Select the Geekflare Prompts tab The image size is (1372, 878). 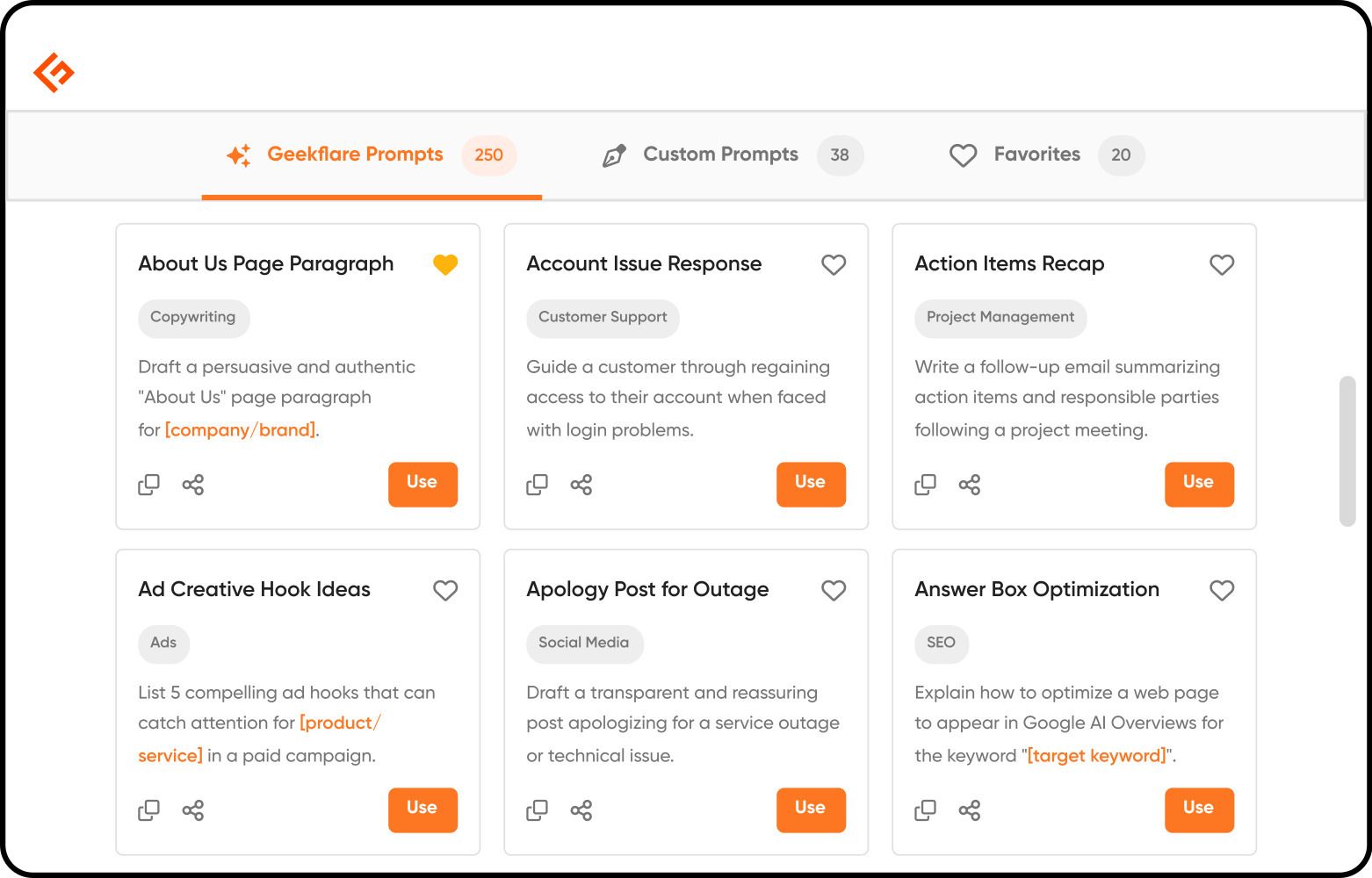pyautogui.click(x=372, y=155)
